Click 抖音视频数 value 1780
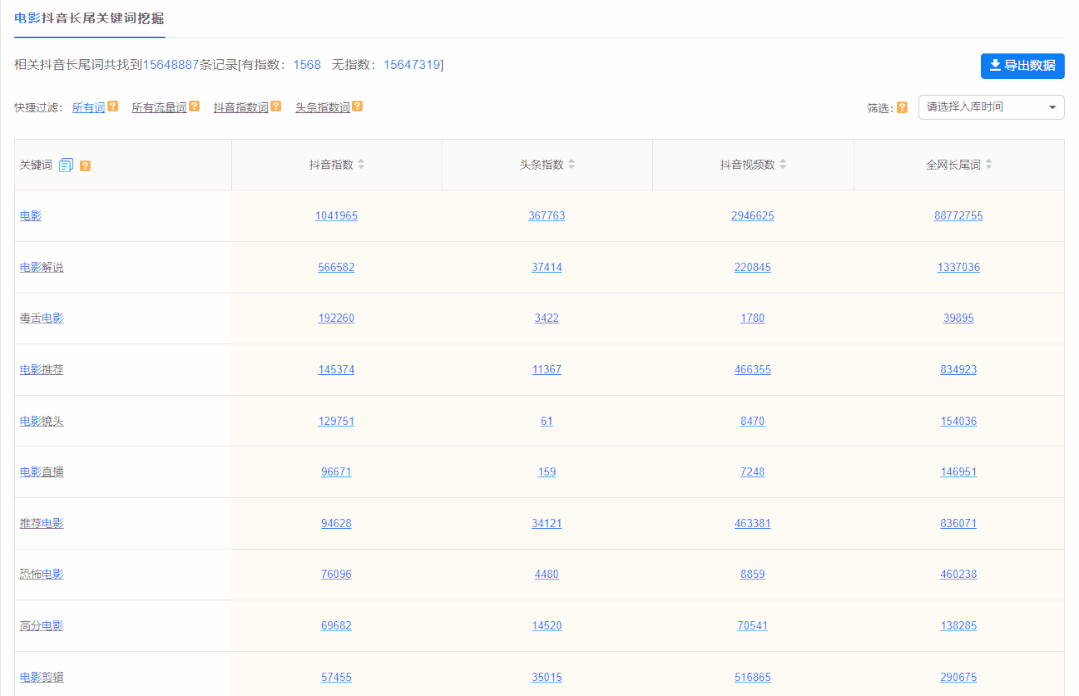This screenshot has width=1079, height=696. (x=752, y=318)
